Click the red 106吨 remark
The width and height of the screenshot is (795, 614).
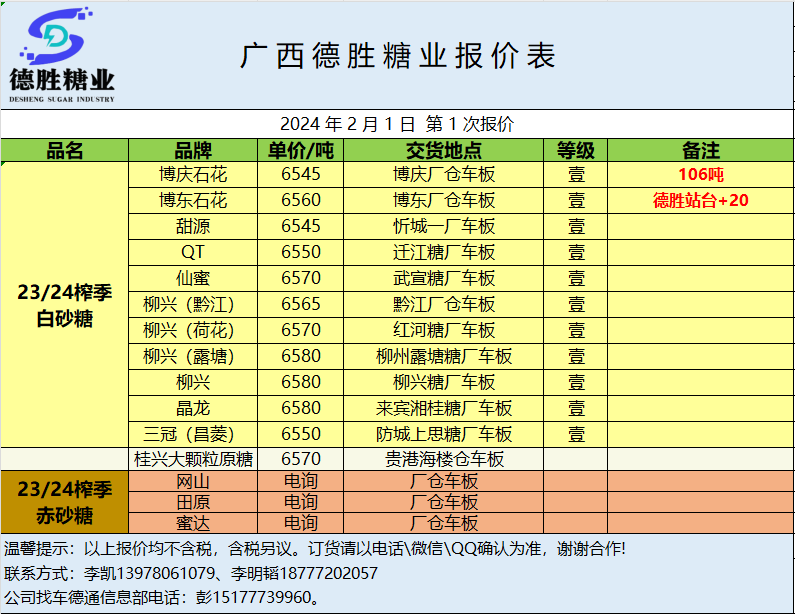coord(700,174)
